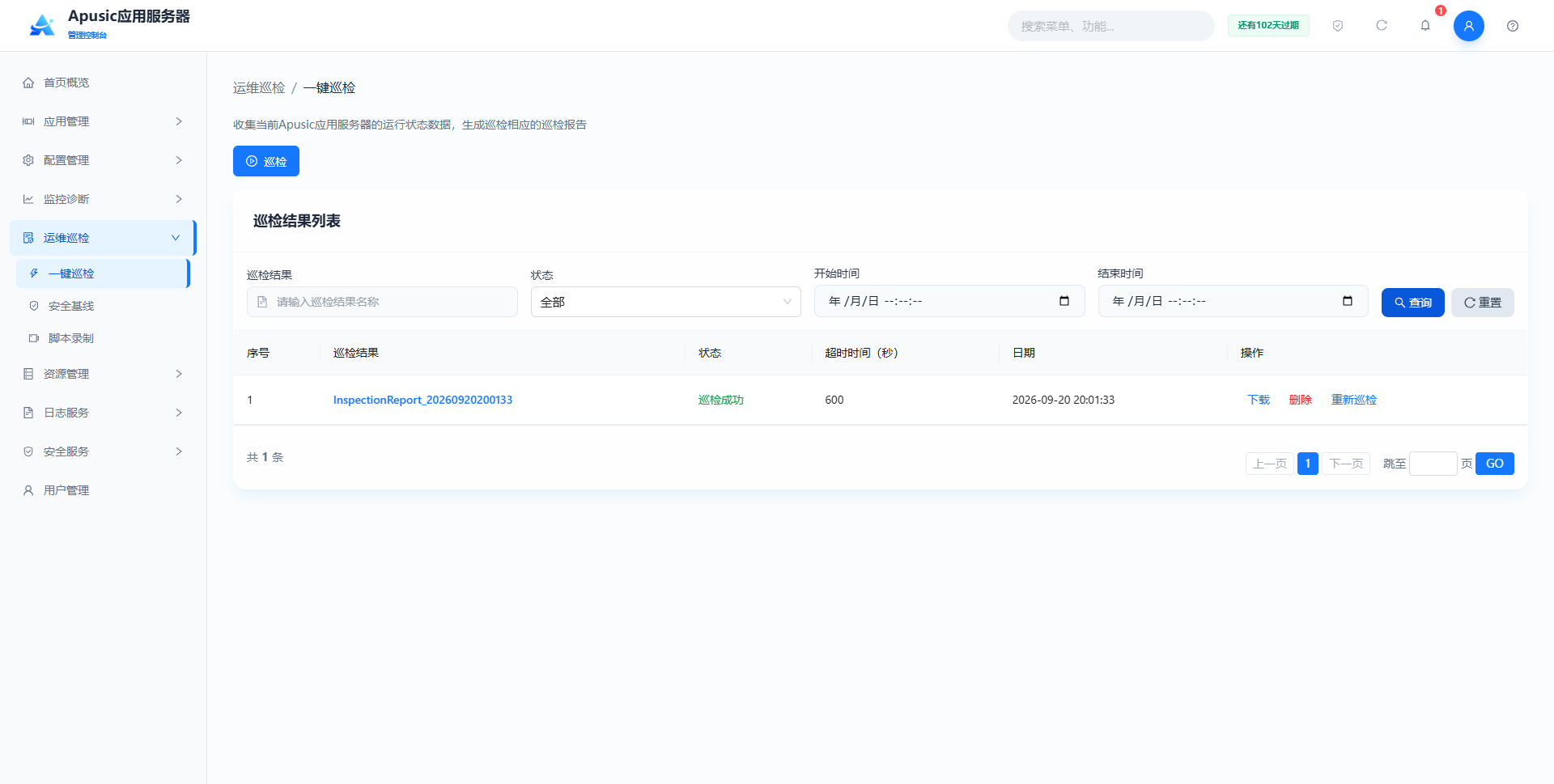Viewport: 1554px width, 784px height.
Task: Focus the 巡检结果 name input field
Action: [x=382, y=302]
